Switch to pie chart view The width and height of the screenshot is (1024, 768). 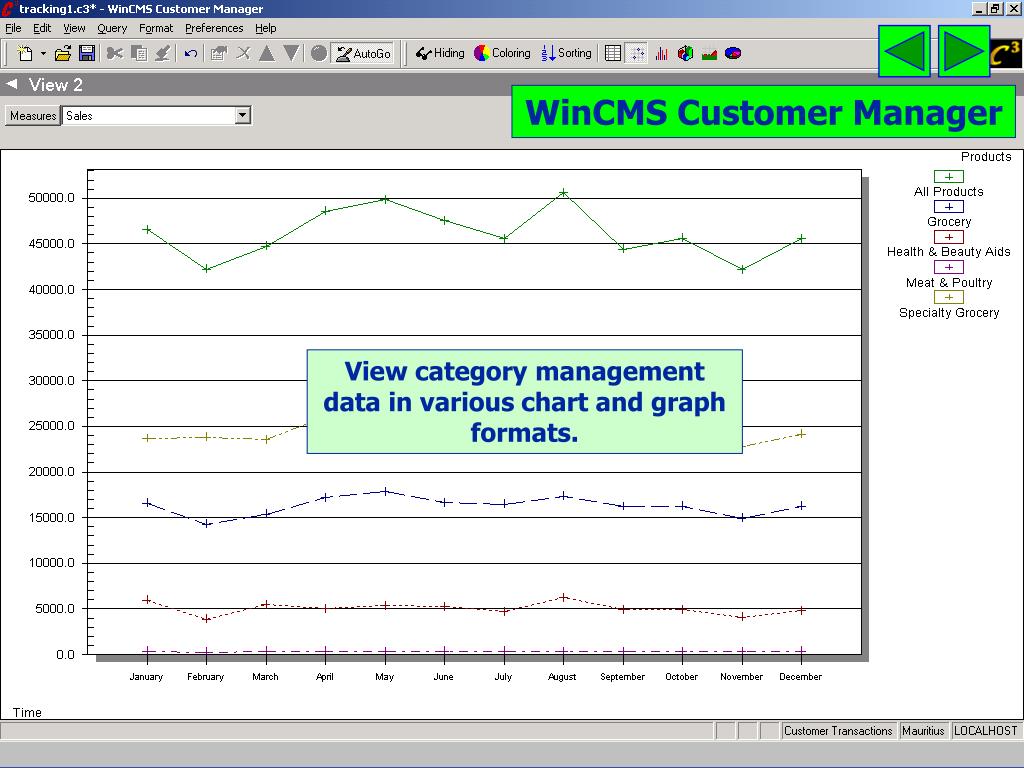click(733, 54)
